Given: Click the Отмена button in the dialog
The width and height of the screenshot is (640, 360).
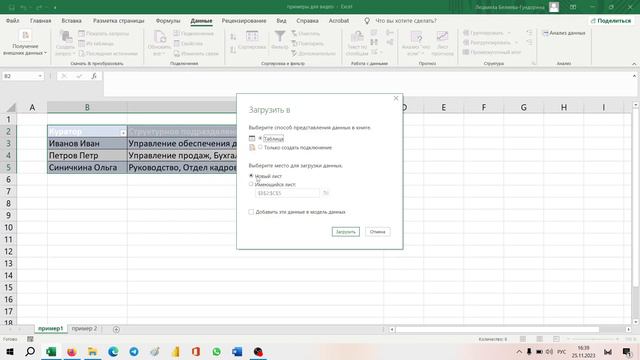Looking at the screenshot, I should tap(378, 232).
